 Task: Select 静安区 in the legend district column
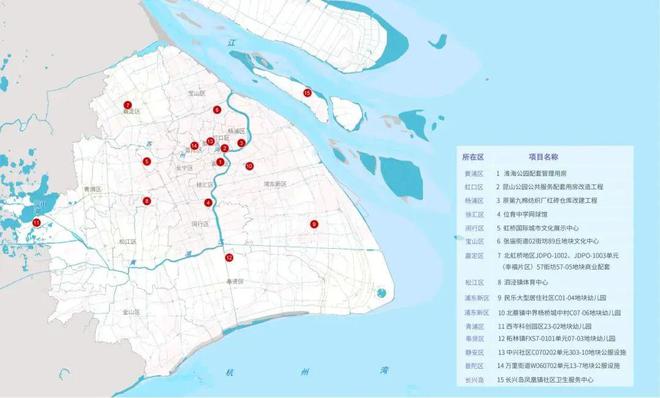coord(474,353)
